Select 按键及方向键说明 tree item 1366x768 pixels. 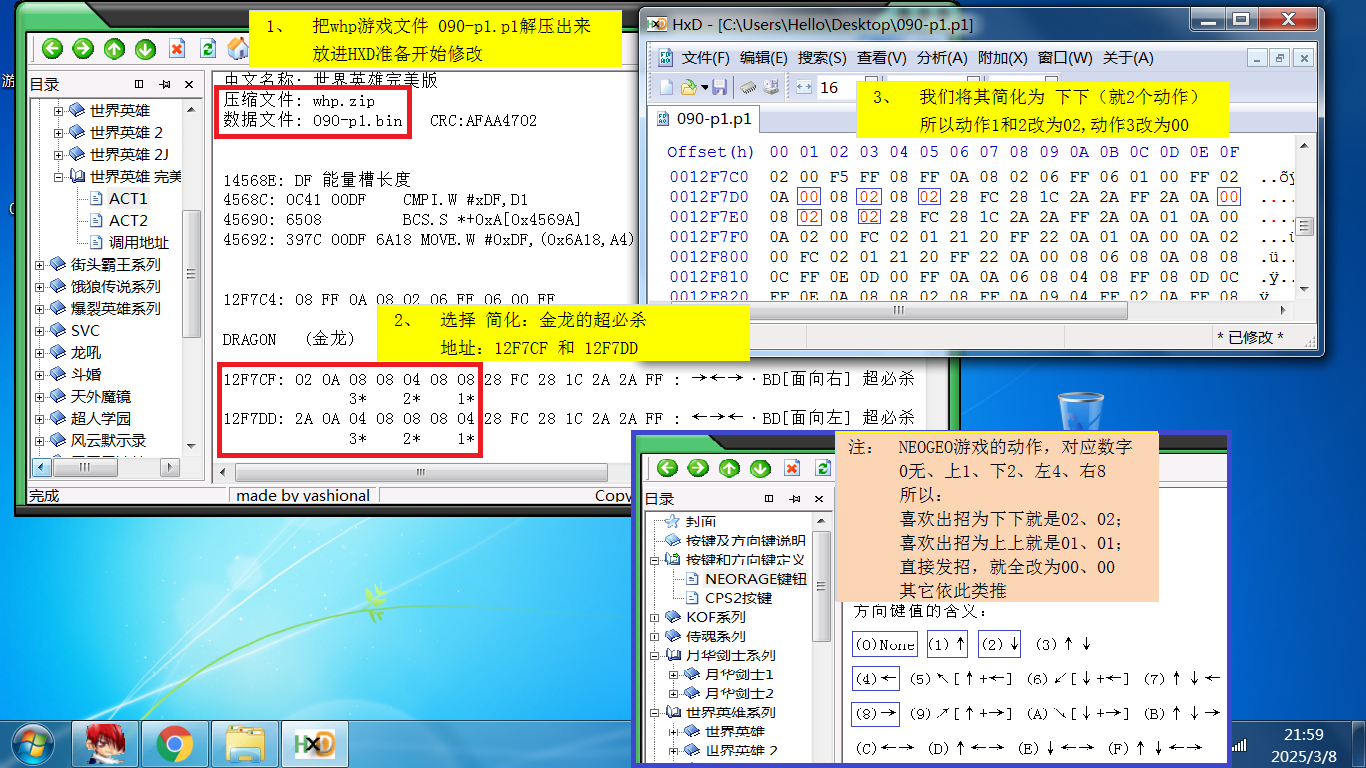pos(745,540)
